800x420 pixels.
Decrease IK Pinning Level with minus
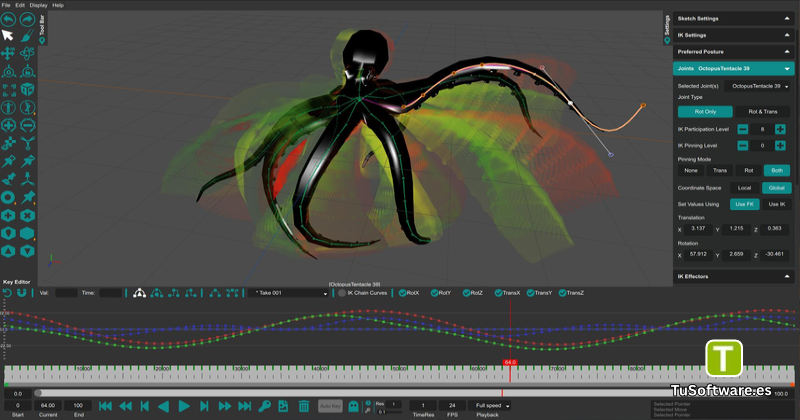click(x=742, y=145)
